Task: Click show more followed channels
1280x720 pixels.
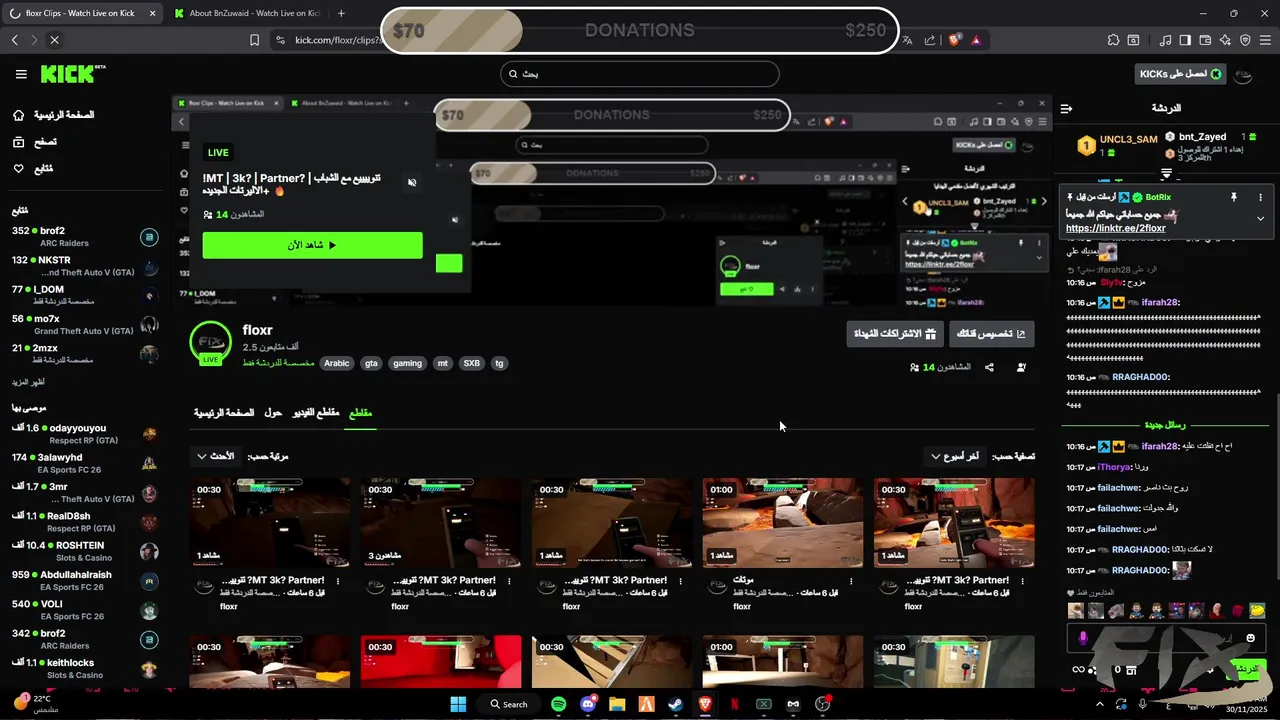Action: click(28, 382)
